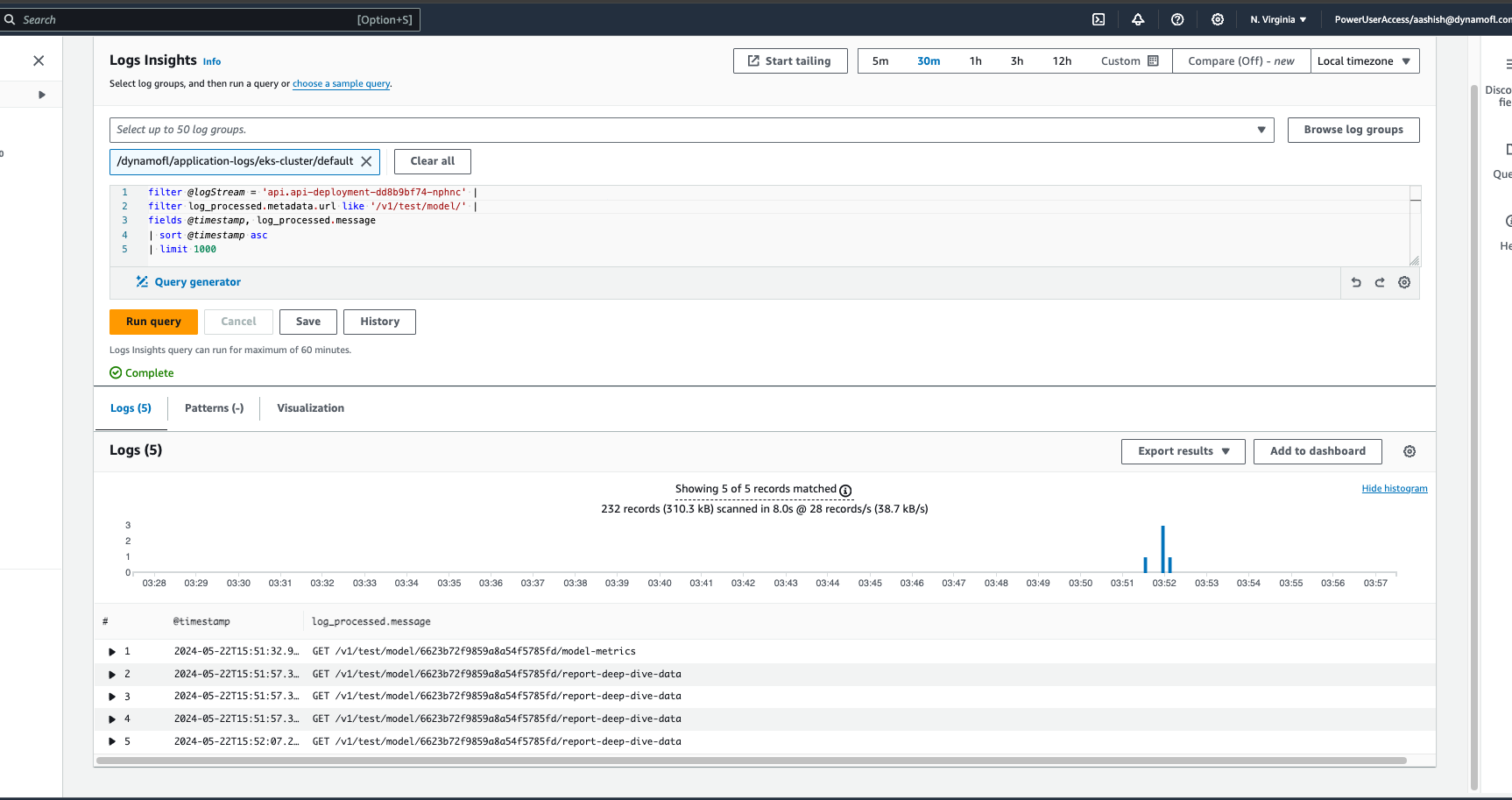
Task: Open the Export results dropdown
Action: click(1183, 451)
